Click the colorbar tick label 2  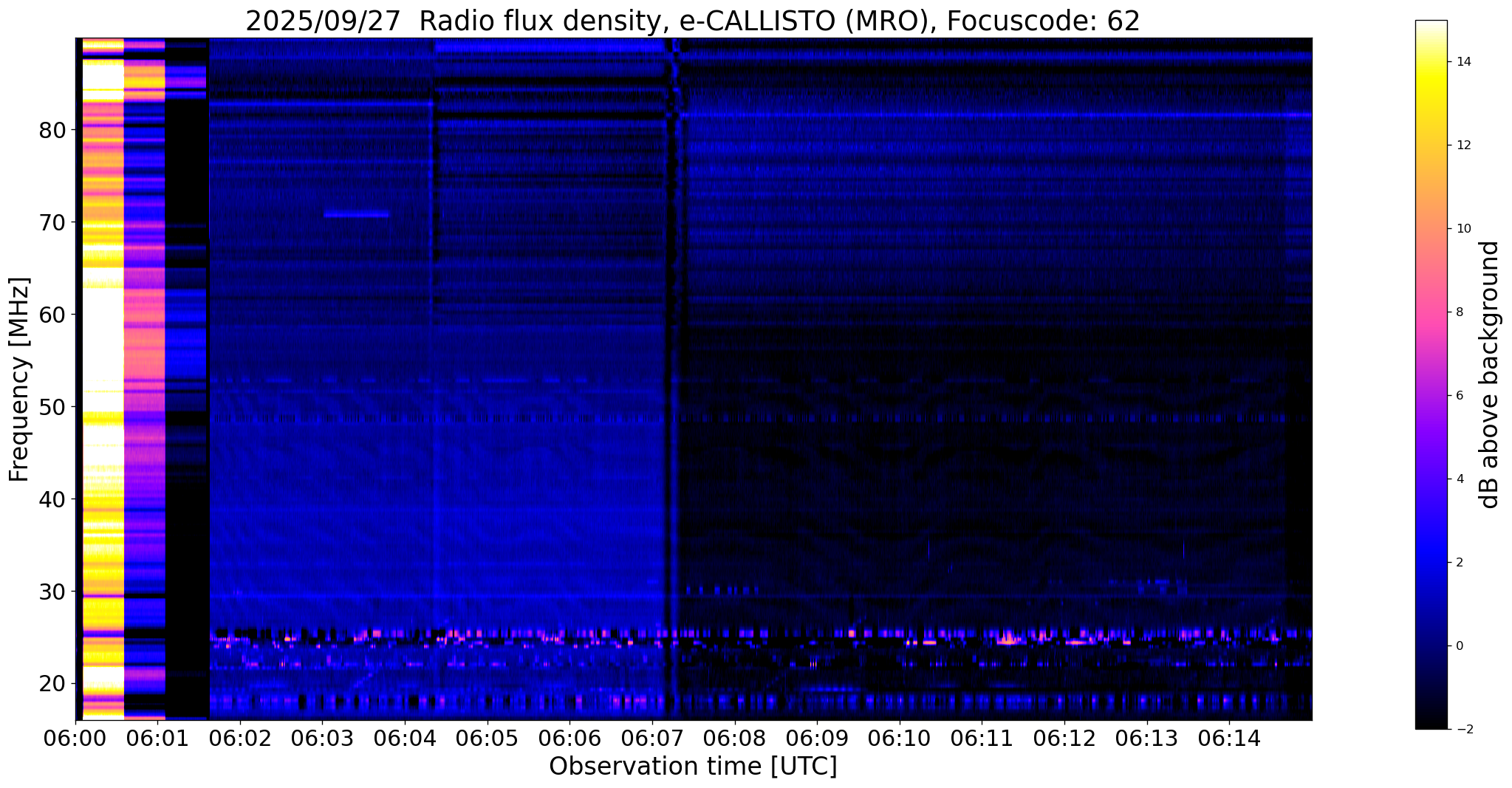(1459, 563)
